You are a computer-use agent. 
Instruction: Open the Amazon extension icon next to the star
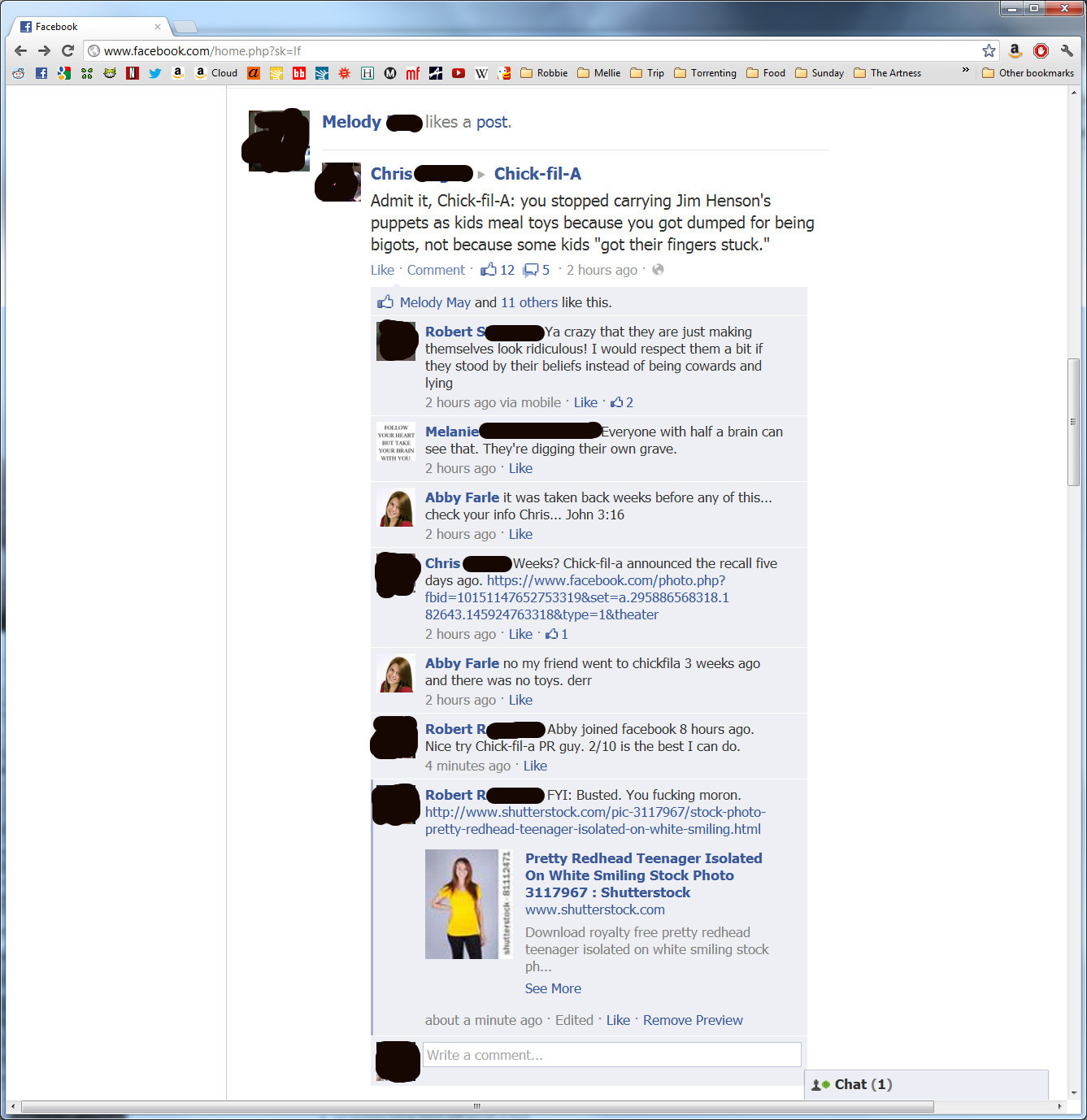tap(1015, 50)
